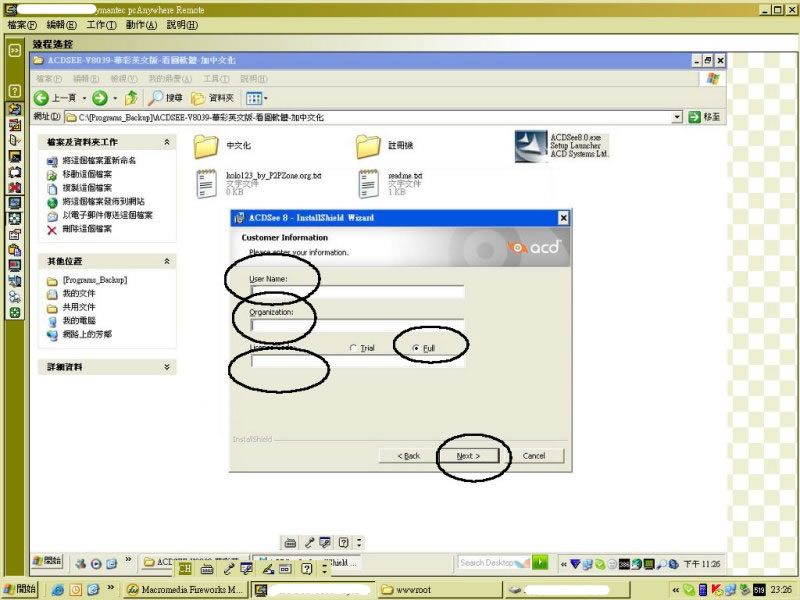The height and width of the screenshot is (600, 800).
Task: Focus the Organization text field
Action: (358, 326)
